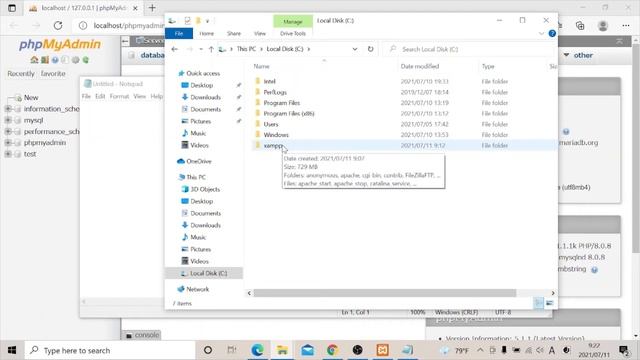Create New database in phpMyAdmin tree
This screenshot has height=360, width=640.
31,98
